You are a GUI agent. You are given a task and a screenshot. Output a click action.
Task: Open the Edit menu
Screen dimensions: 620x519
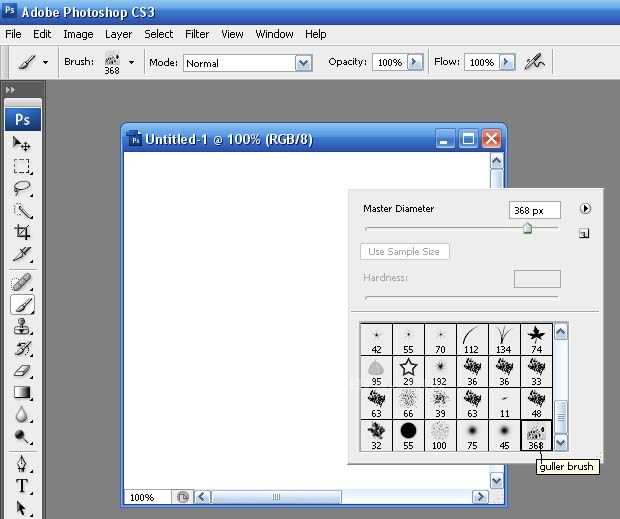tap(42, 34)
